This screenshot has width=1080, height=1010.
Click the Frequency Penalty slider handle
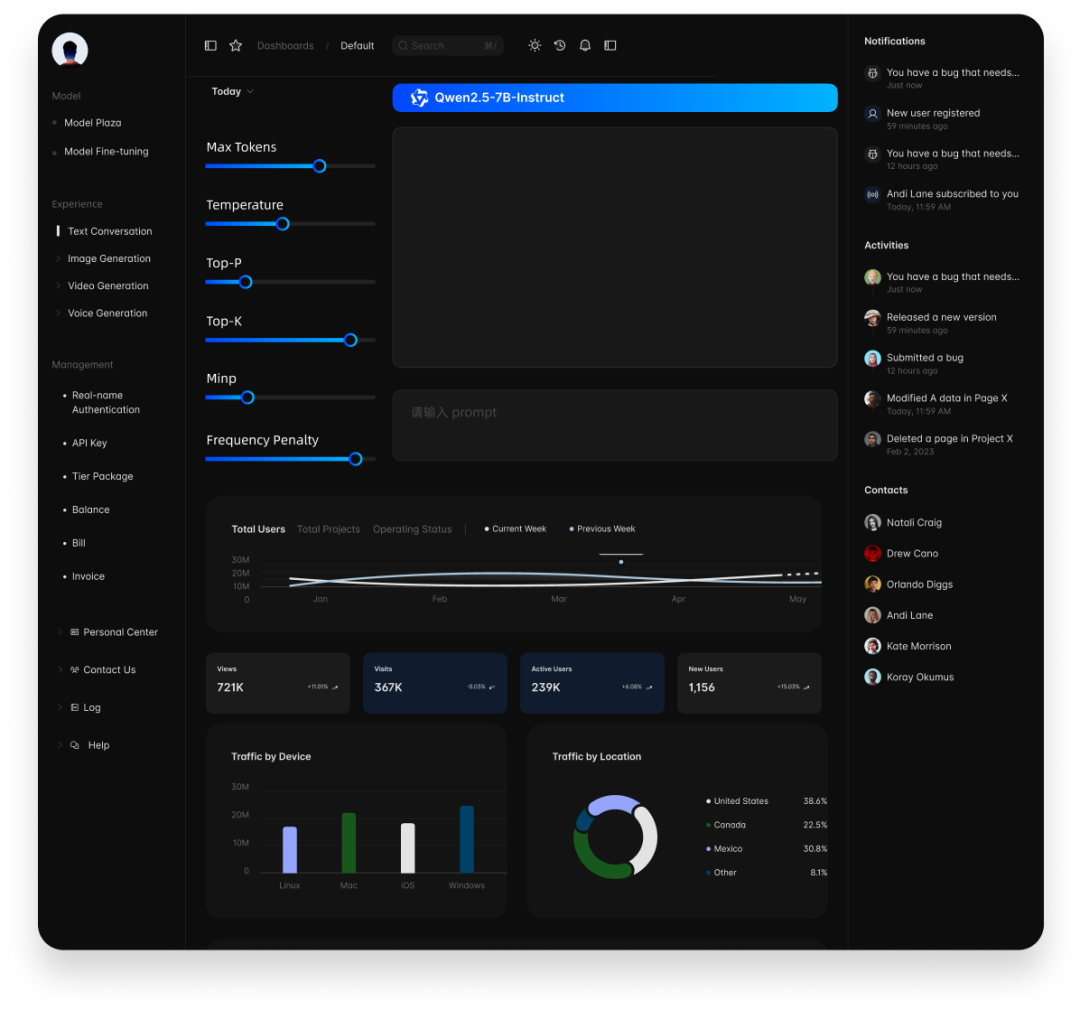355,459
